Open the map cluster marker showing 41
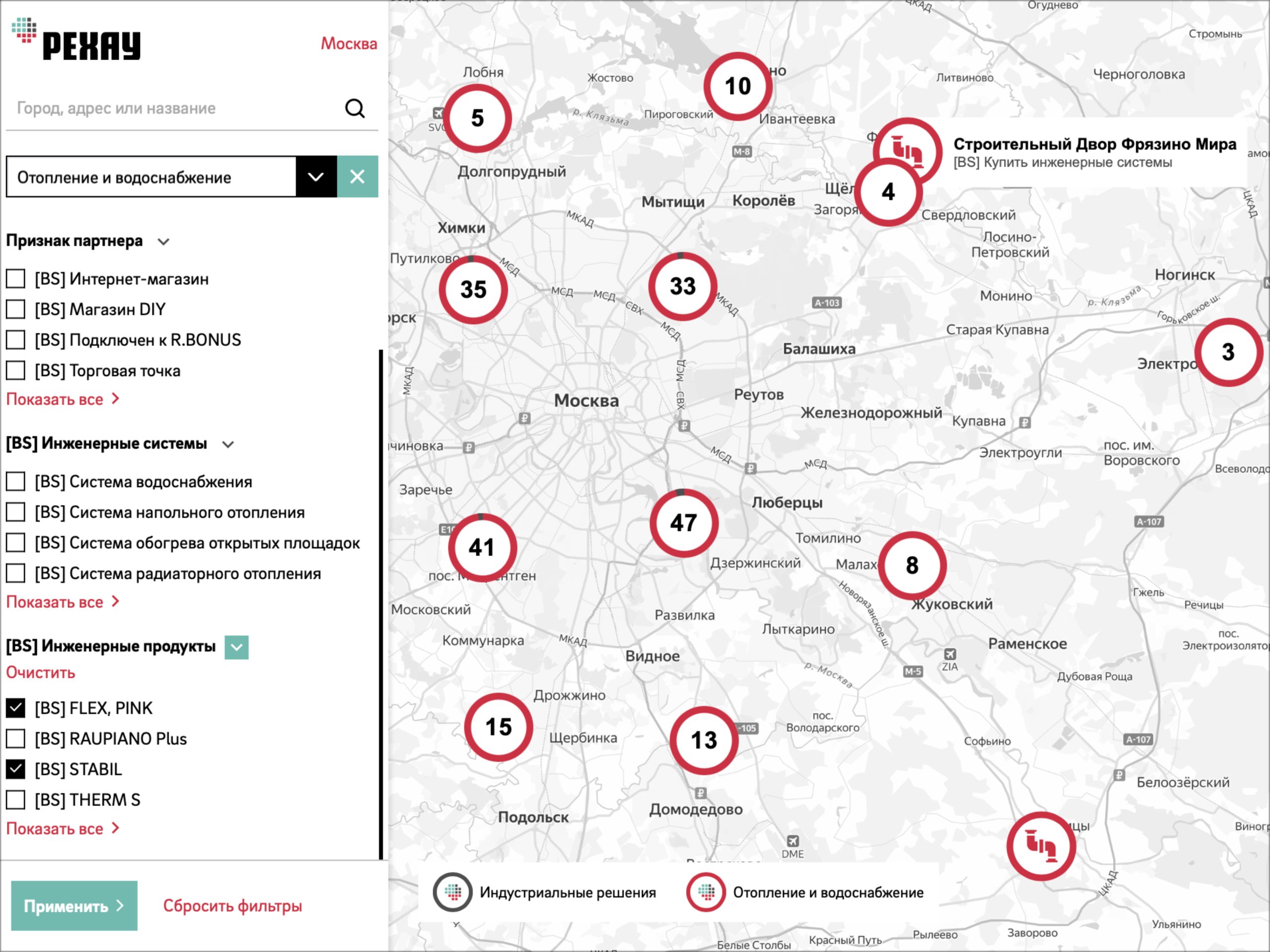The height and width of the screenshot is (952, 1270). (x=482, y=547)
